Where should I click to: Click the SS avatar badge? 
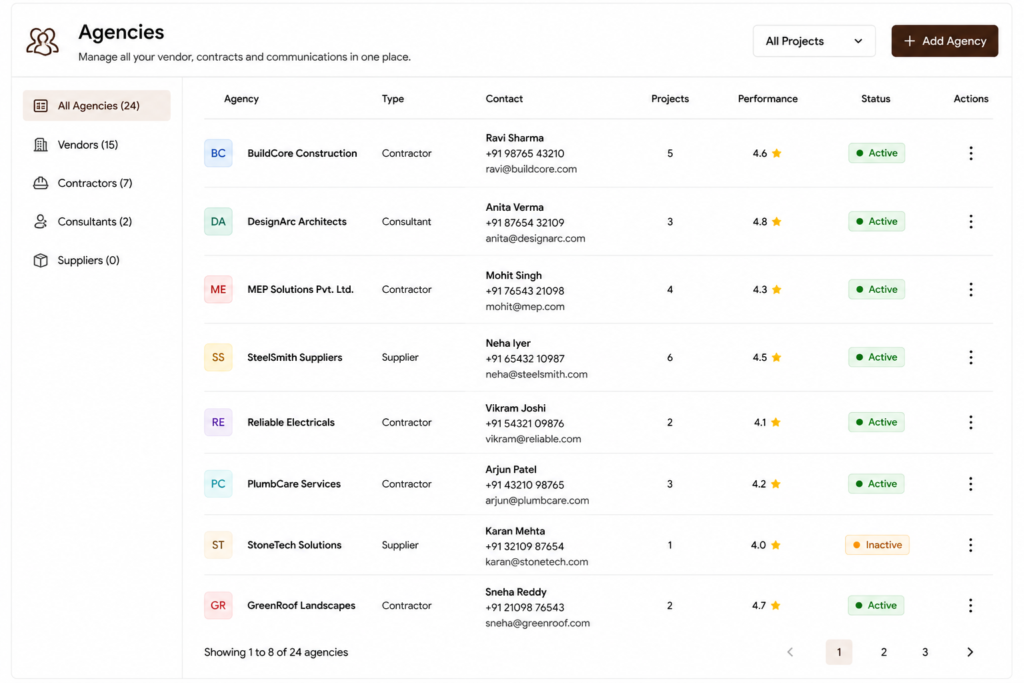[218, 357]
